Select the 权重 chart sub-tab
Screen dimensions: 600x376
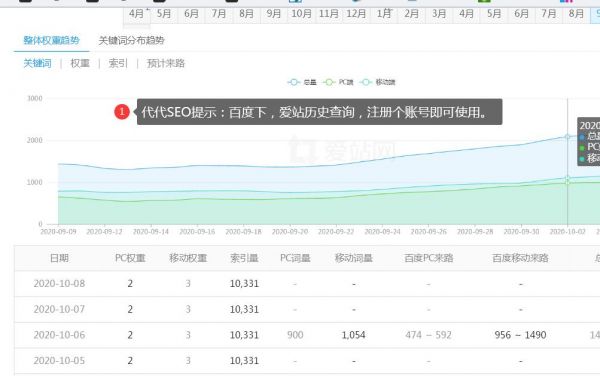point(80,63)
